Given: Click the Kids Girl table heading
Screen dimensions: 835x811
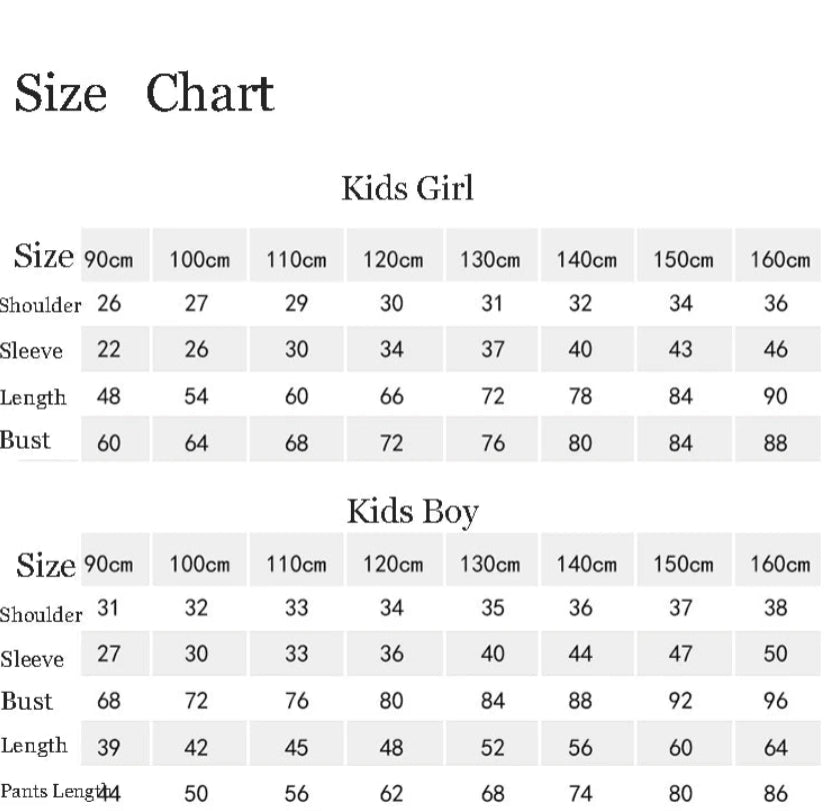Looking at the screenshot, I should tap(407, 187).
